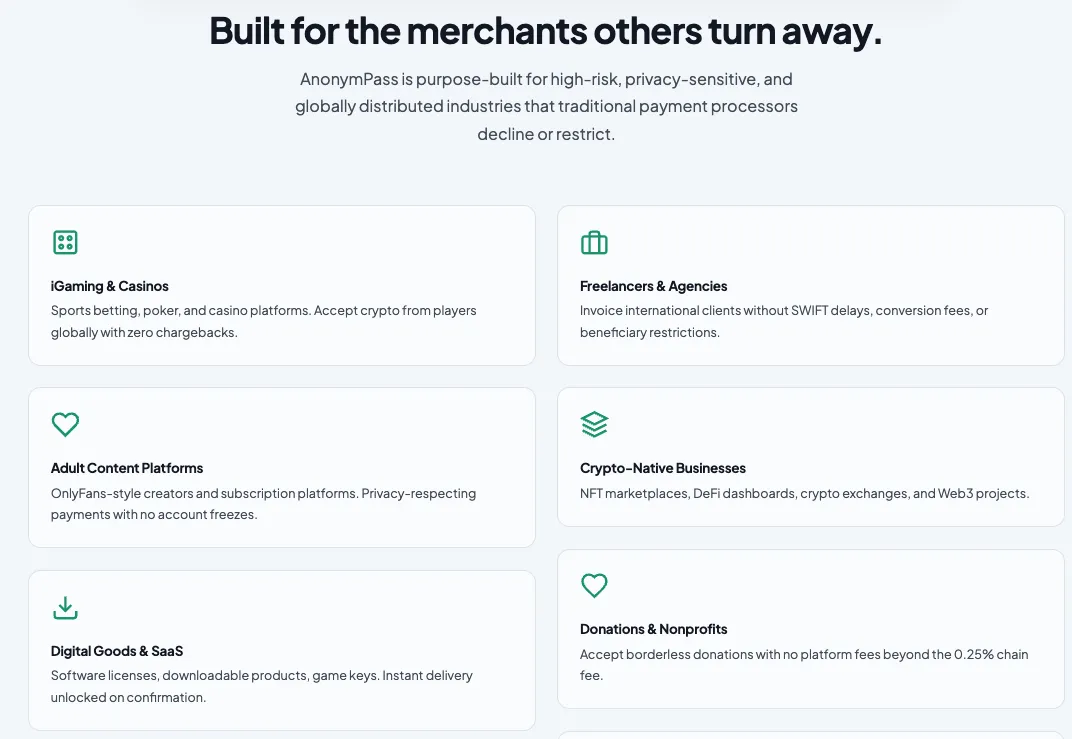The height and width of the screenshot is (739, 1072).
Task: Click the briefcase icon for Freelancers & Agencies
Action: click(x=594, y=242)
